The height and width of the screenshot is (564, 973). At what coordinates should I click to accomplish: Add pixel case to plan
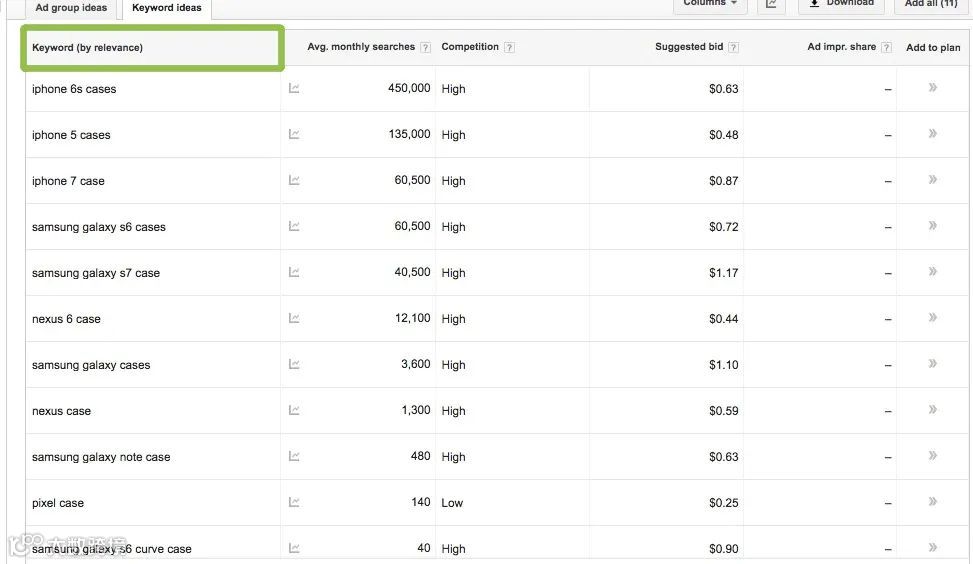tap(933, 501)
